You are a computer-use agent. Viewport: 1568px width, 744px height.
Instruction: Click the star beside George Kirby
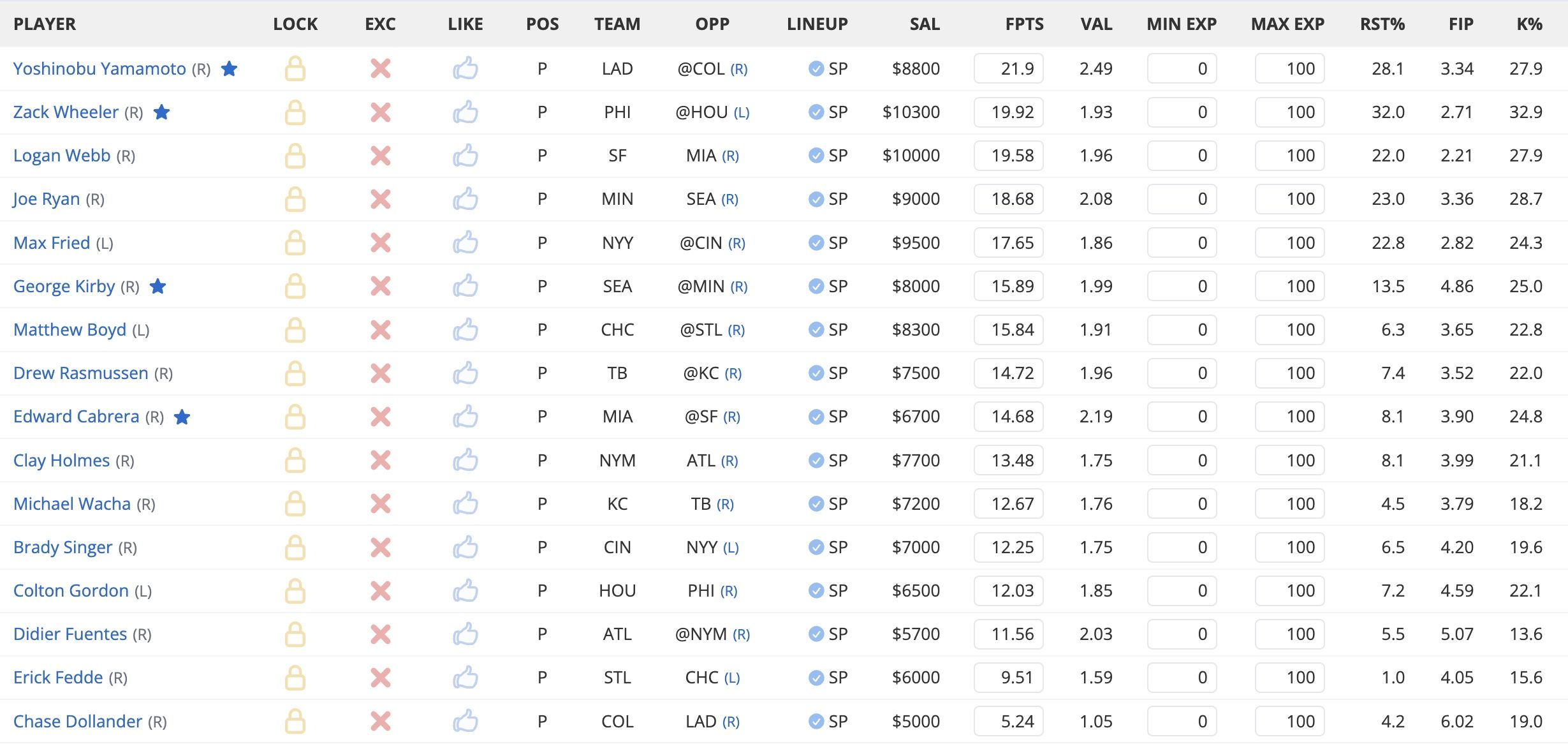click(x=158, y=286)
